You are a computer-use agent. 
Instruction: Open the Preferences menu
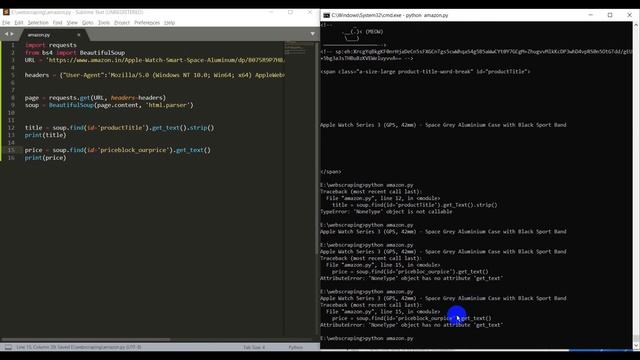coord(147,22)
